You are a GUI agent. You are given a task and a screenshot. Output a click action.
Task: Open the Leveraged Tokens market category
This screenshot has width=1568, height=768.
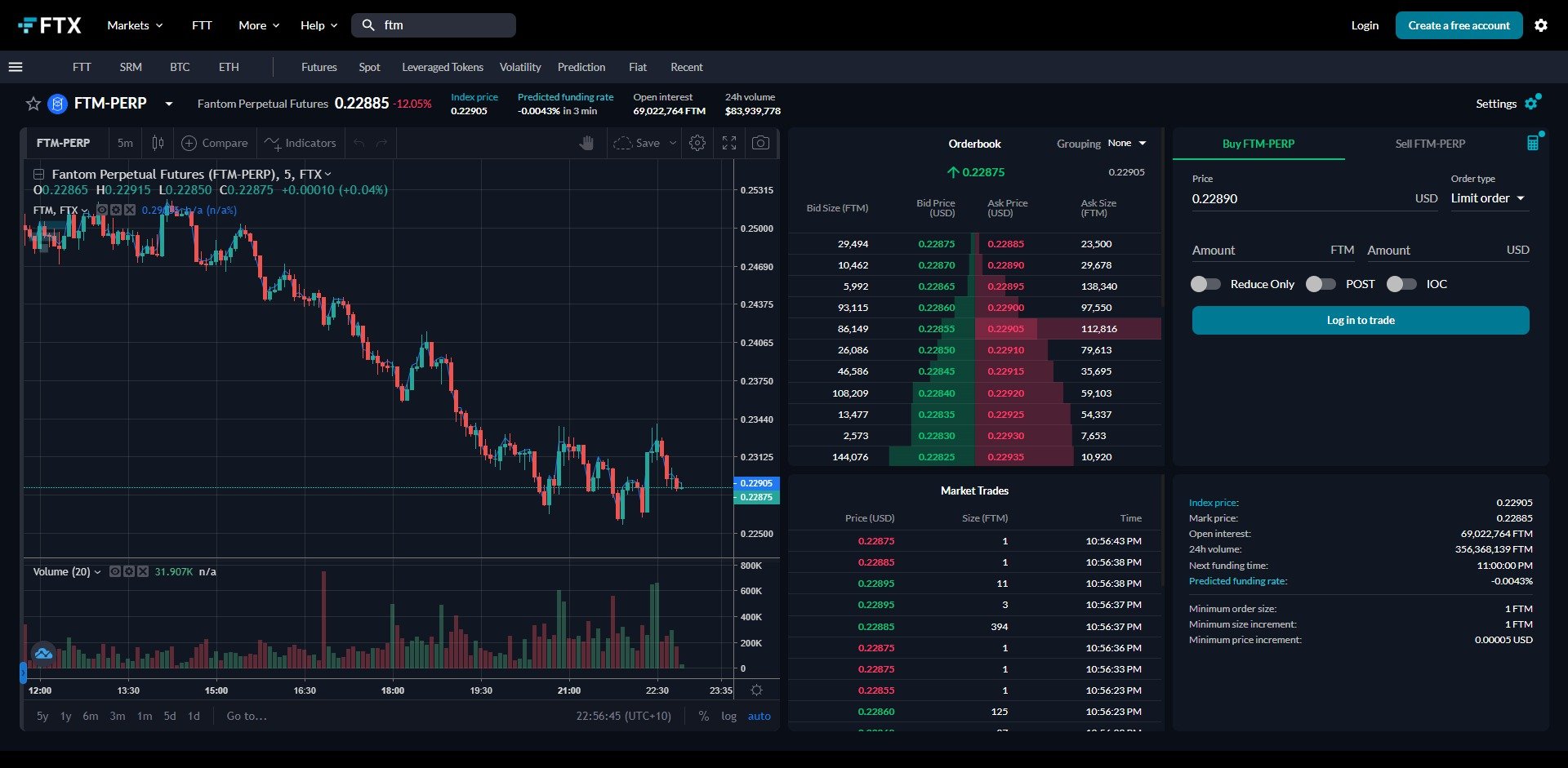pyautogui.click(x=442, y=67)
